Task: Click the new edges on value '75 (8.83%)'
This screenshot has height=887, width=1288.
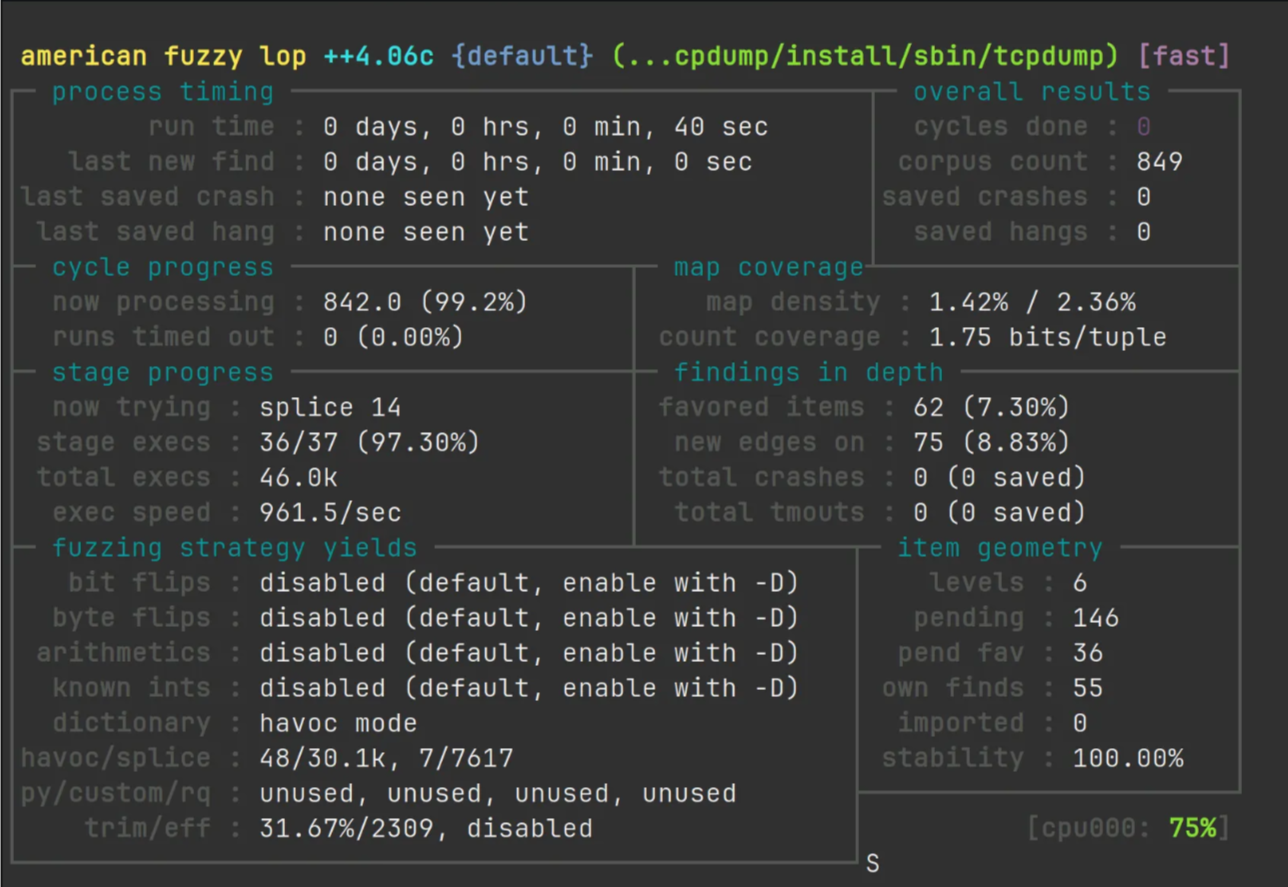Action: 992,442
